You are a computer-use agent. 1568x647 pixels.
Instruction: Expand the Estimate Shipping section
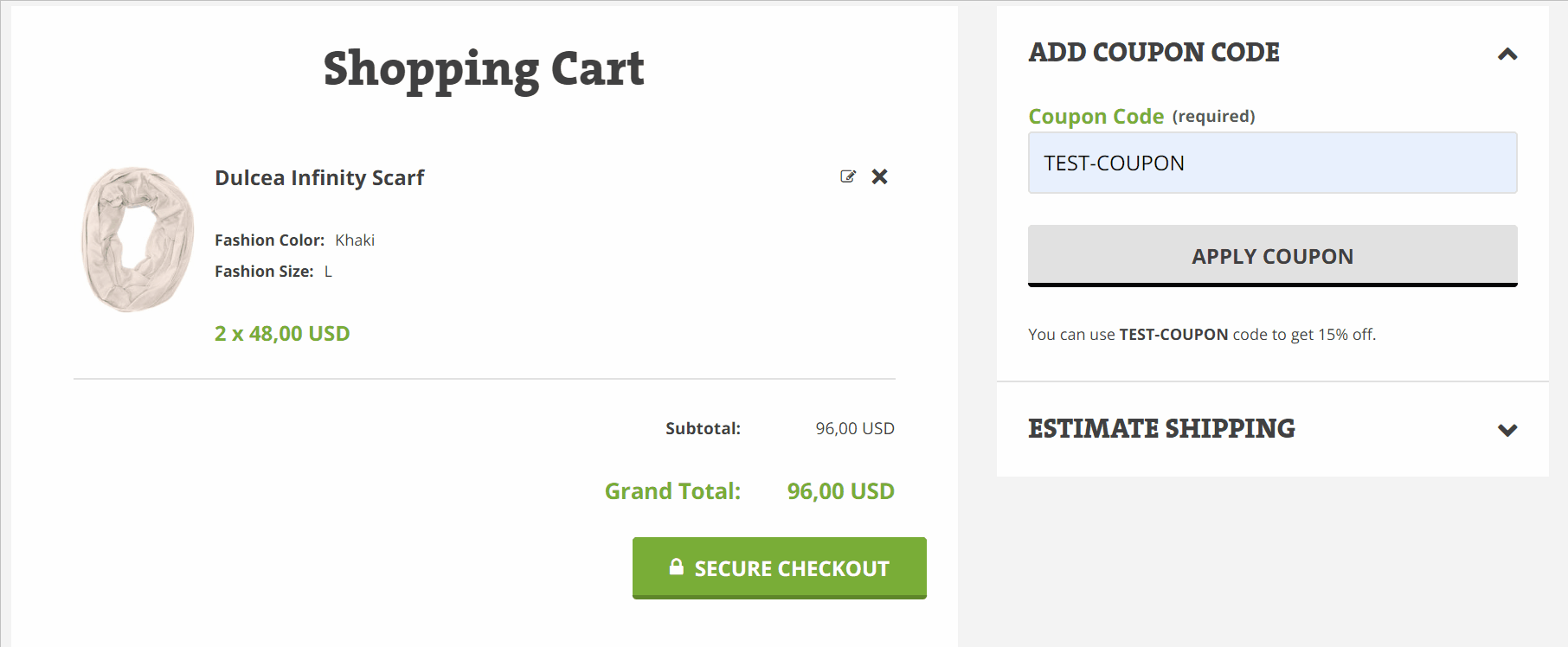pyautogui.click(x=1507, y=430)
